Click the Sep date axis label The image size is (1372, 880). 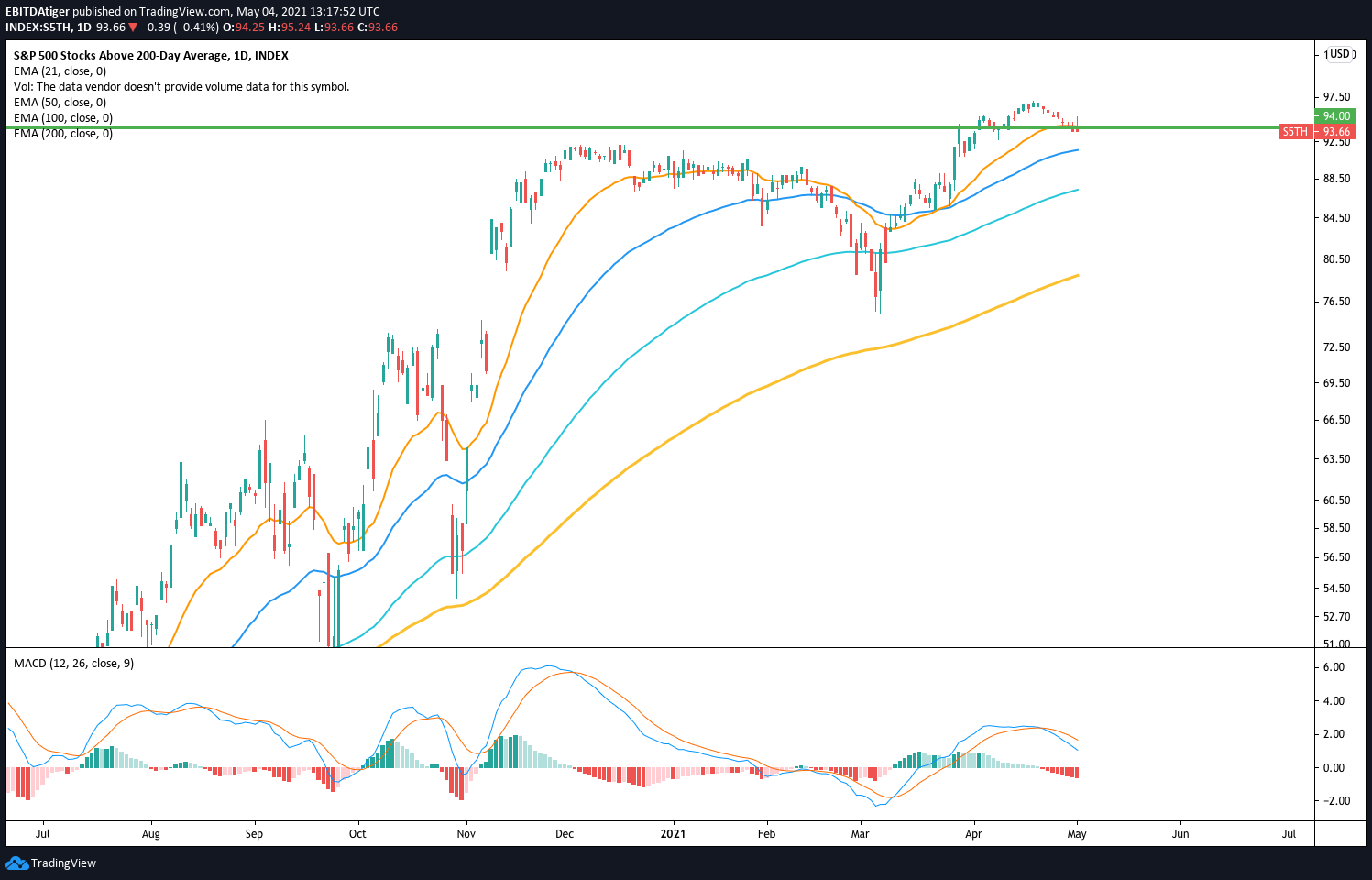[x=255, y=834]
